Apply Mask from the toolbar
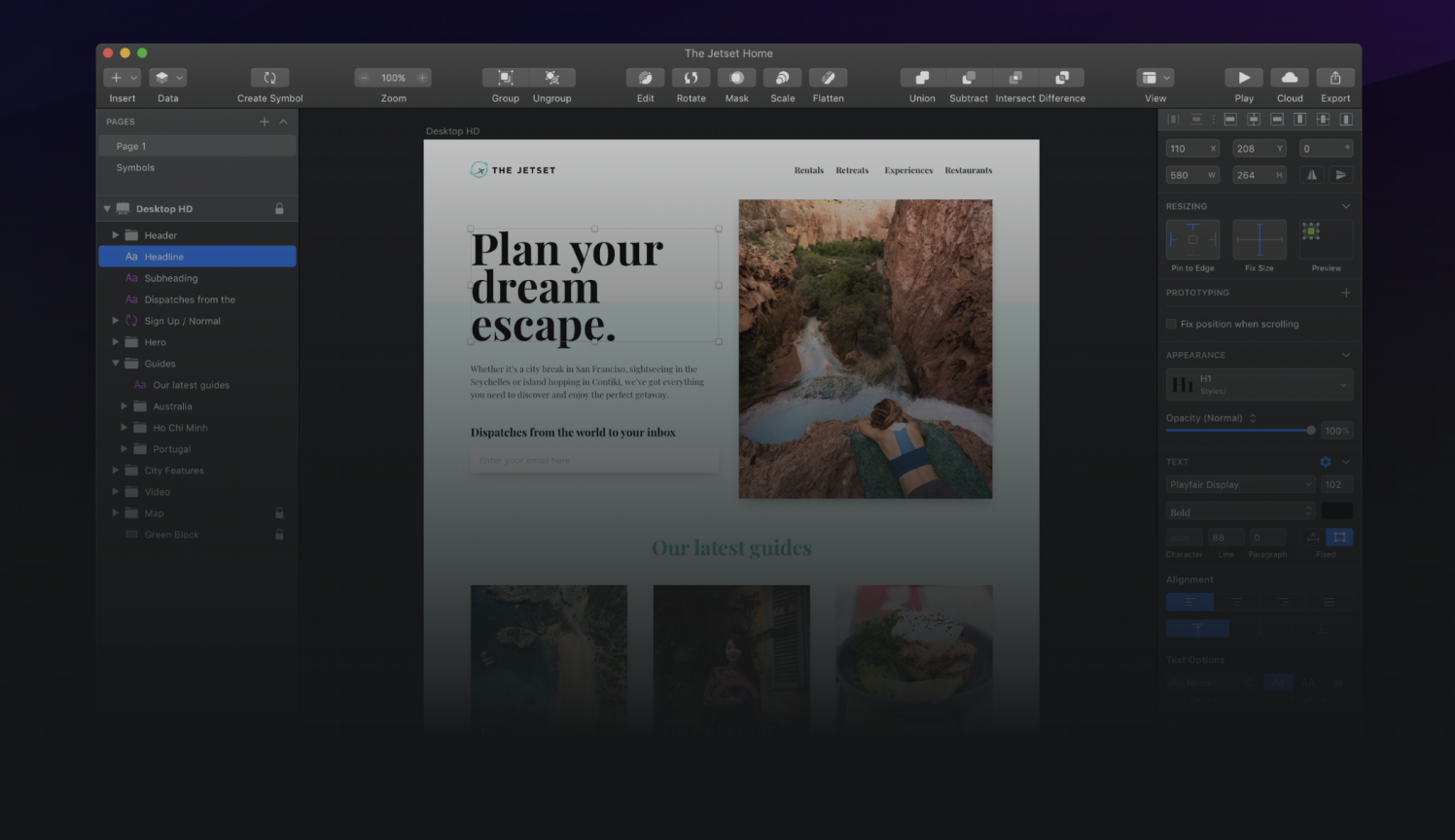The height and width of the screenshot is (840, 1455). point(736,78)
